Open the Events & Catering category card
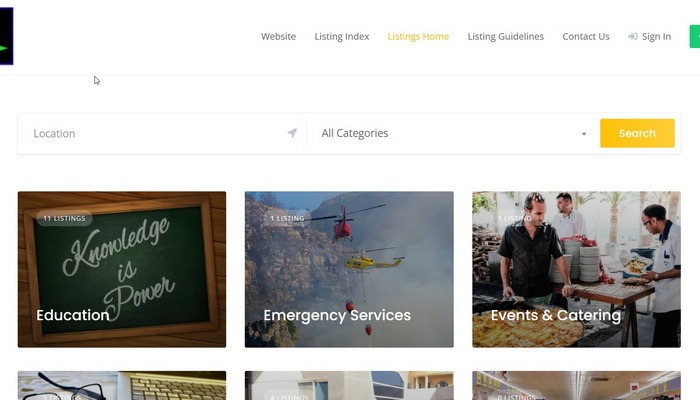The width and height of the screenshot is (700, 400). (x=576, y=269)
